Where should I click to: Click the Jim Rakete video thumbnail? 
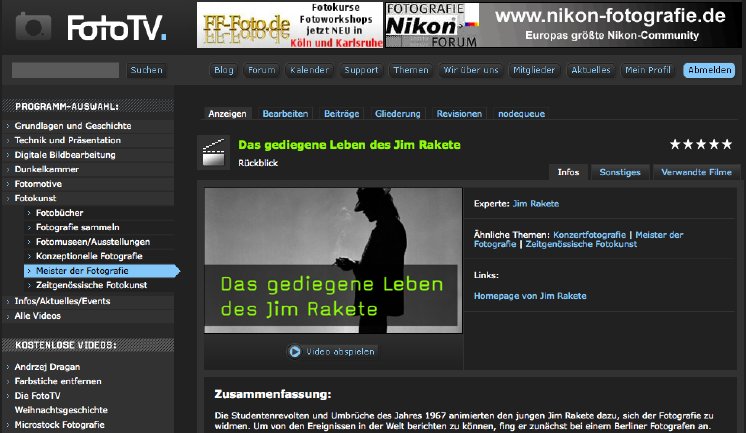tap(333, 260)
